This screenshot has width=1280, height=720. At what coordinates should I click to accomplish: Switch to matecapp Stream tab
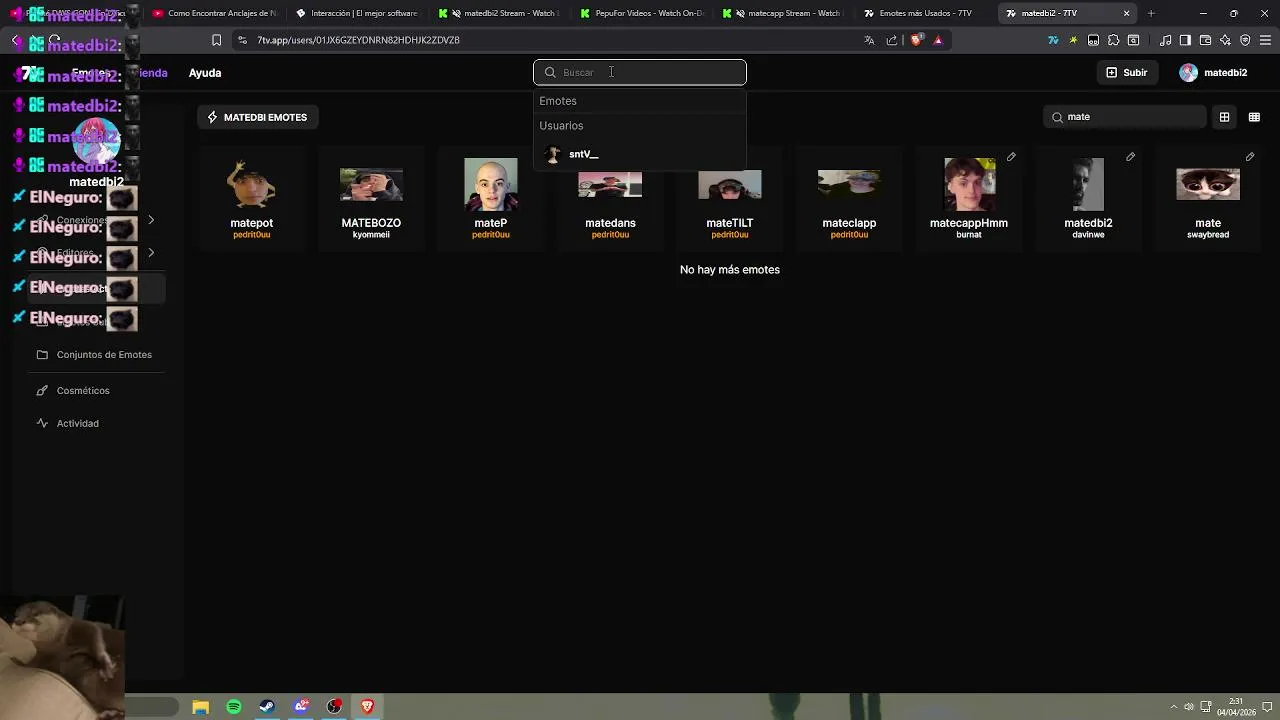click(783, 13)
